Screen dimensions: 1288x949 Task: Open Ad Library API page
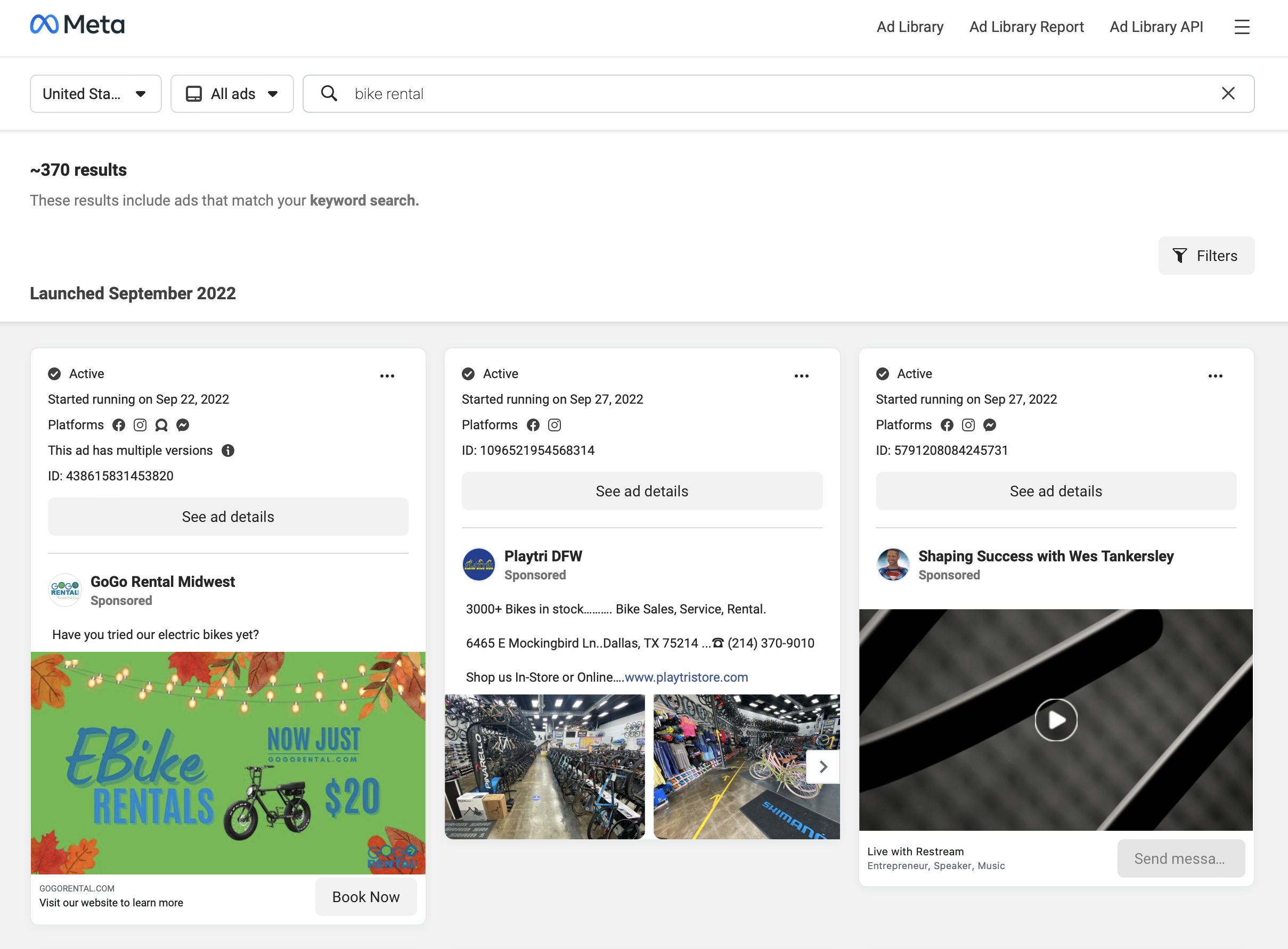click(x=1156, y=27)
